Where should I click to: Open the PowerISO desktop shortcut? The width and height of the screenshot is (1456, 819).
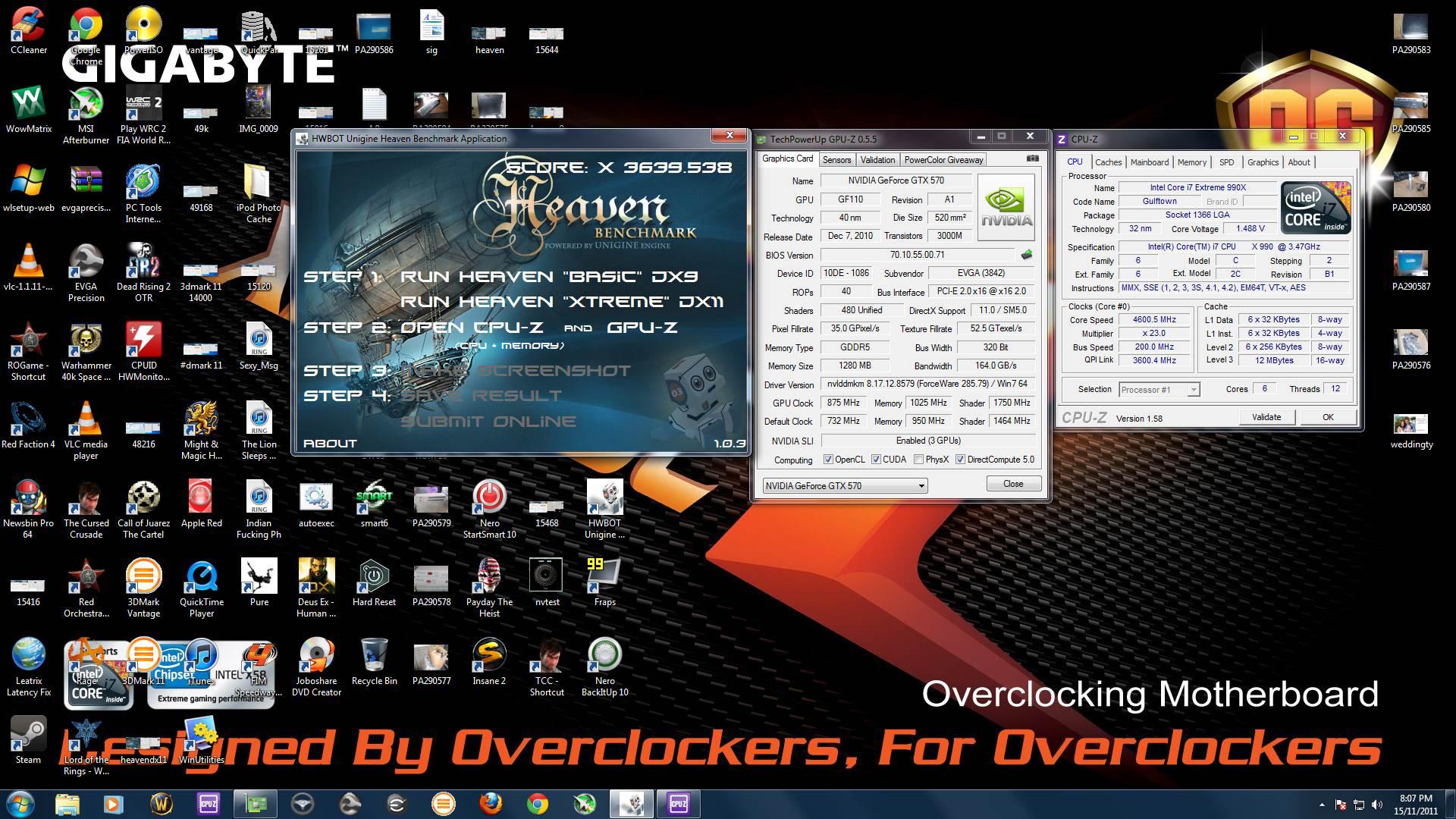click(143, 32)
